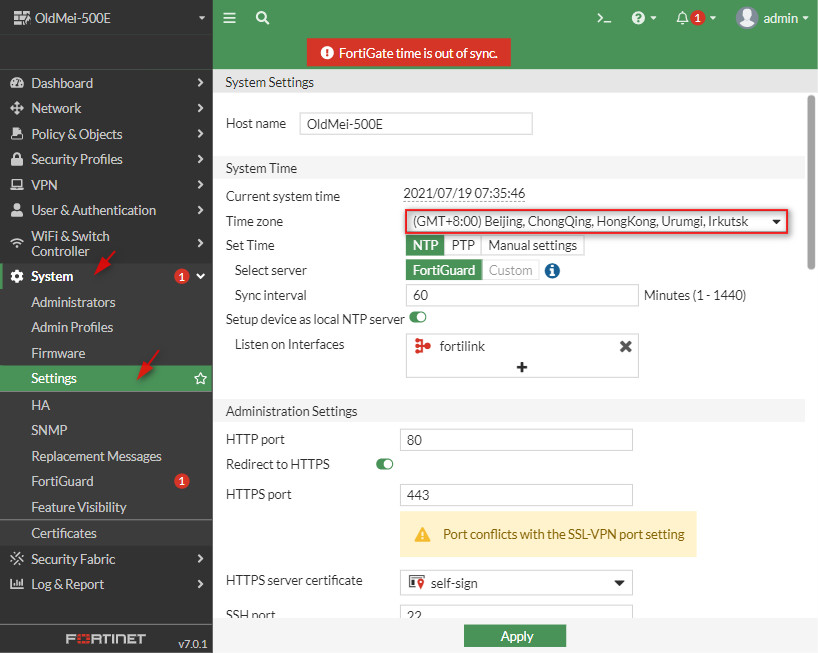Viewport: 818px width, 653px height.
Task: Click the OldMei-500E device icon
Action: (x=22, y=18)
